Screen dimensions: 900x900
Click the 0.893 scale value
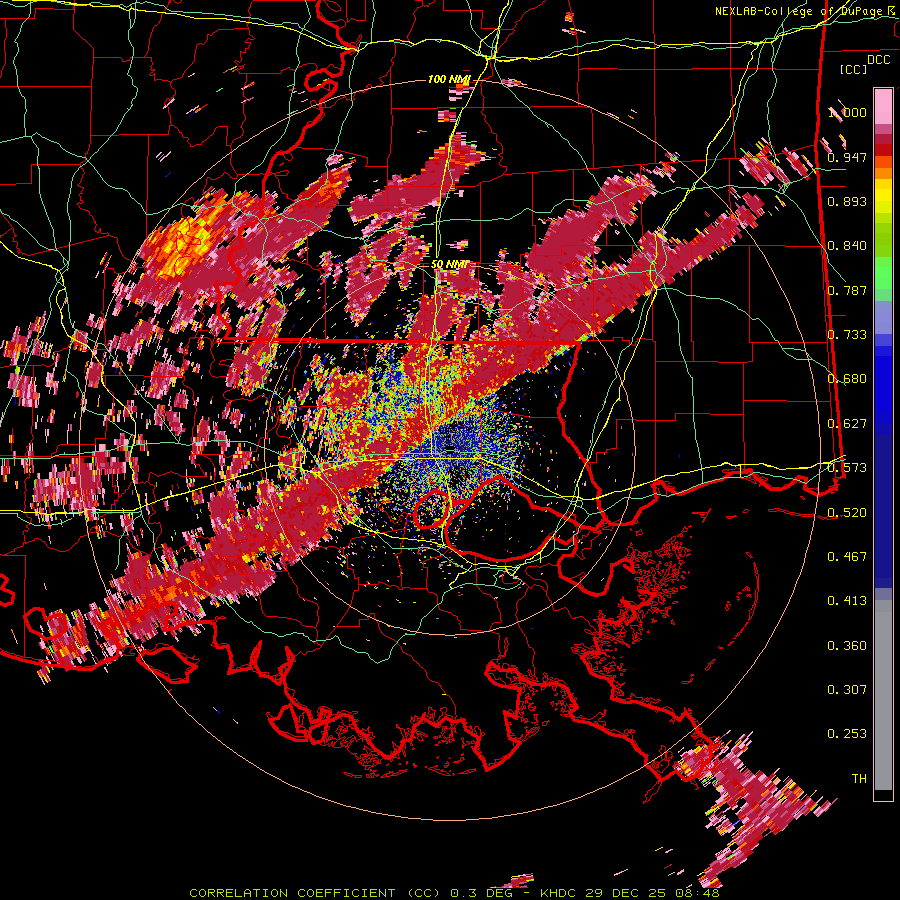pos(847,201)
